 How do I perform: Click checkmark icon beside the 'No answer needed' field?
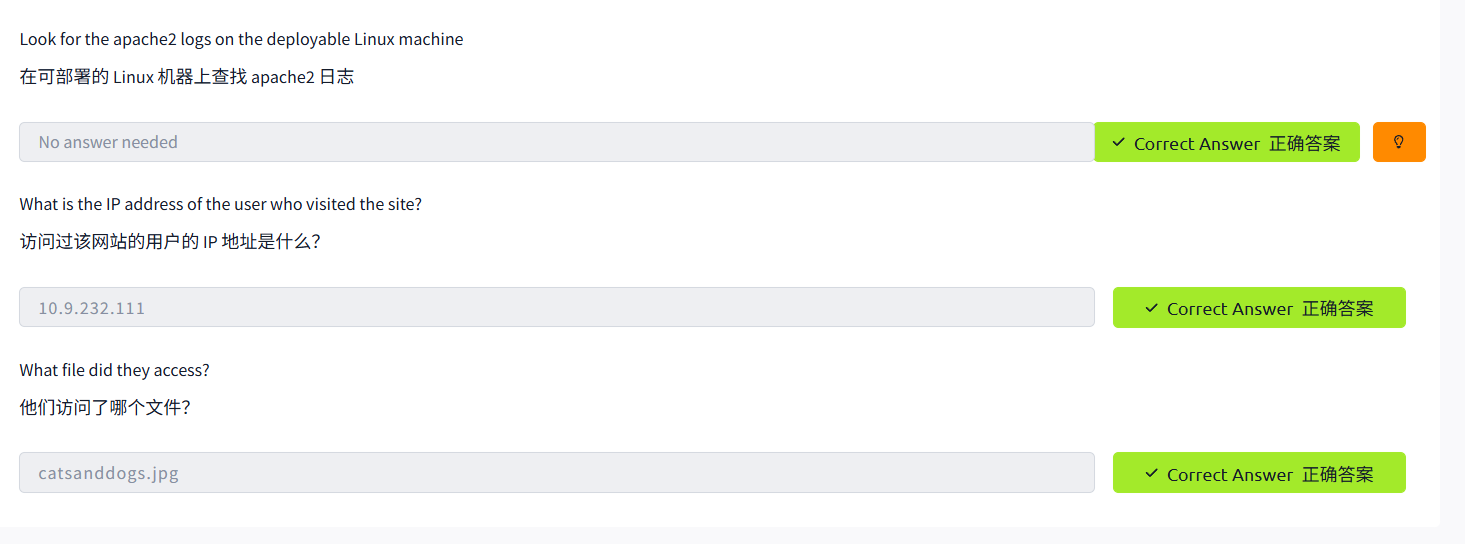click(x=1118, y=143)
